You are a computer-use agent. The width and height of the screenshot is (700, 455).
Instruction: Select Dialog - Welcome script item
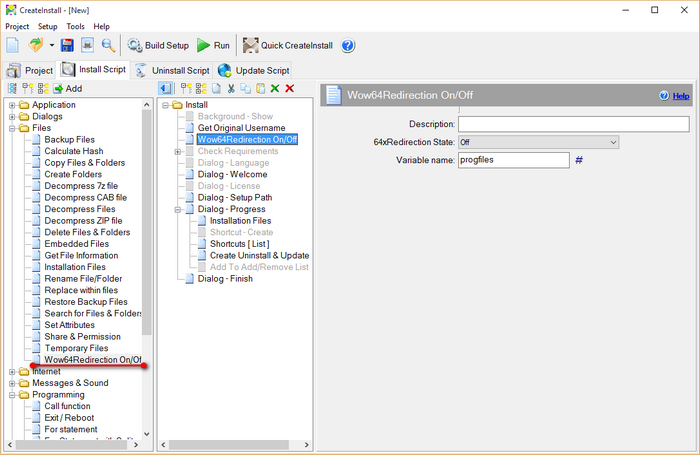[232, 174]
